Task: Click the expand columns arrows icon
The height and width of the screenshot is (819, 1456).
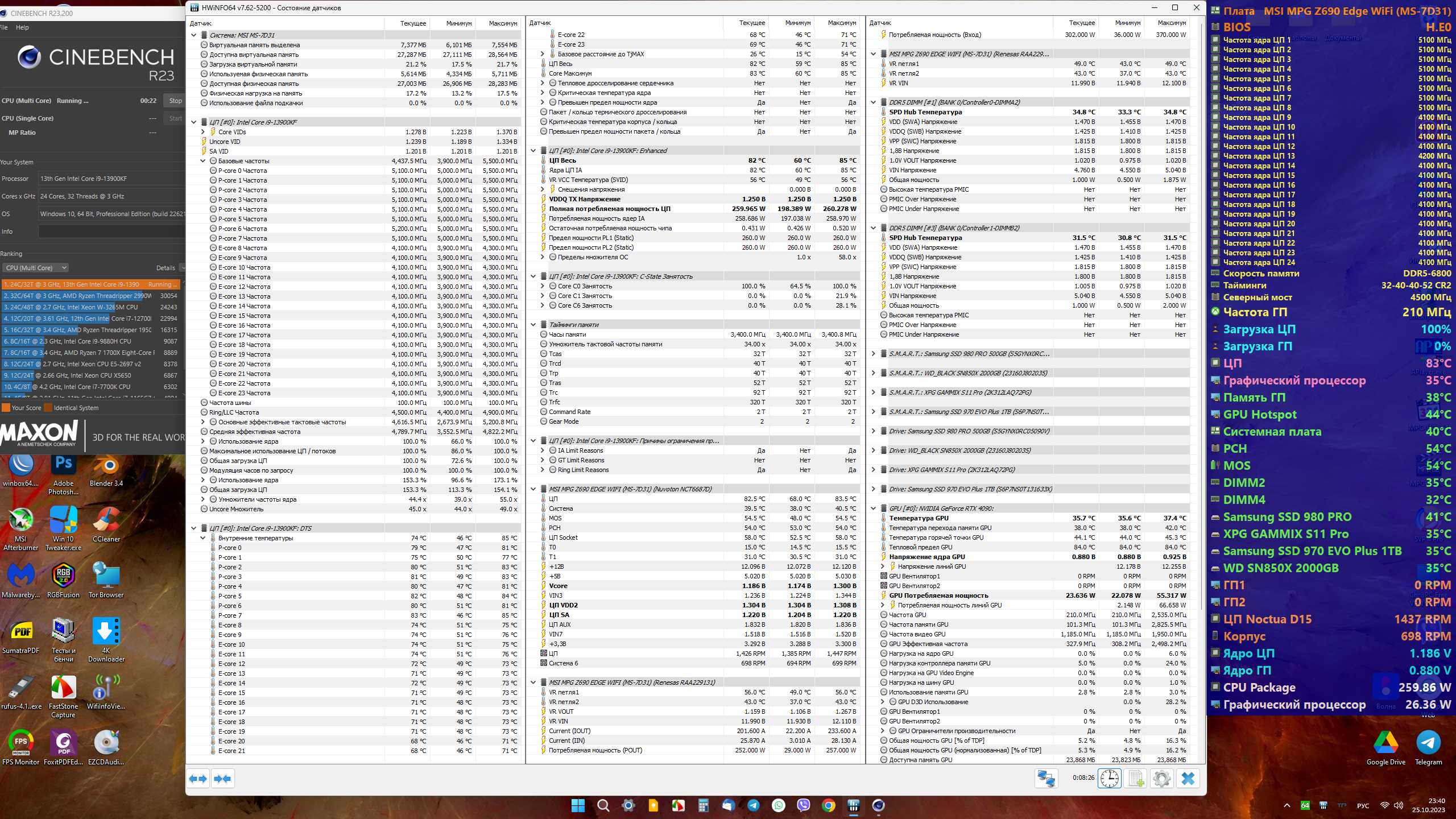Action: (198, 778)
